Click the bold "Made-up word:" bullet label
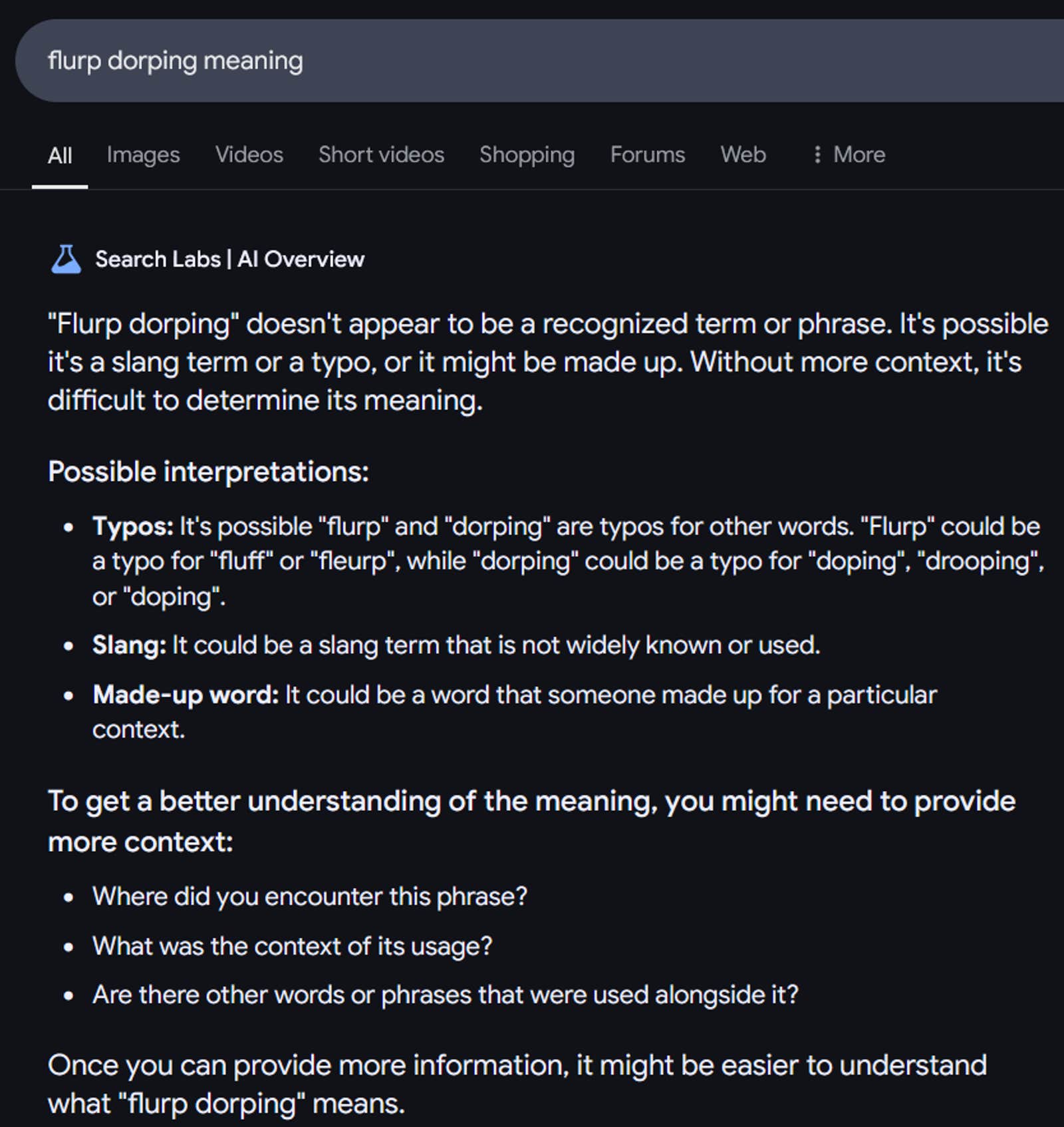This screenshot has height=1127, width=1064. pos(186,695)
